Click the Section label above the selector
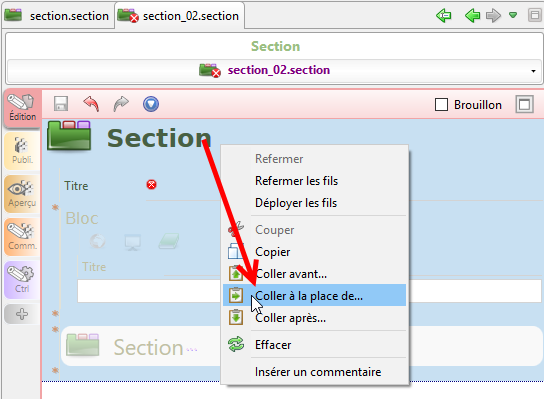This screenshot has width=544, height=399. click(x=275, y=46)
